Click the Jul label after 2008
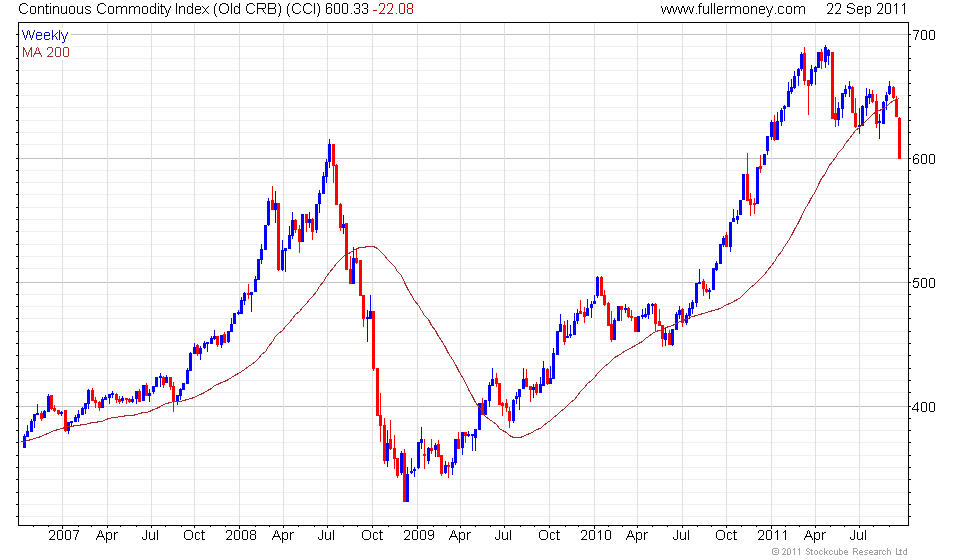 click(x=326, y=536)
